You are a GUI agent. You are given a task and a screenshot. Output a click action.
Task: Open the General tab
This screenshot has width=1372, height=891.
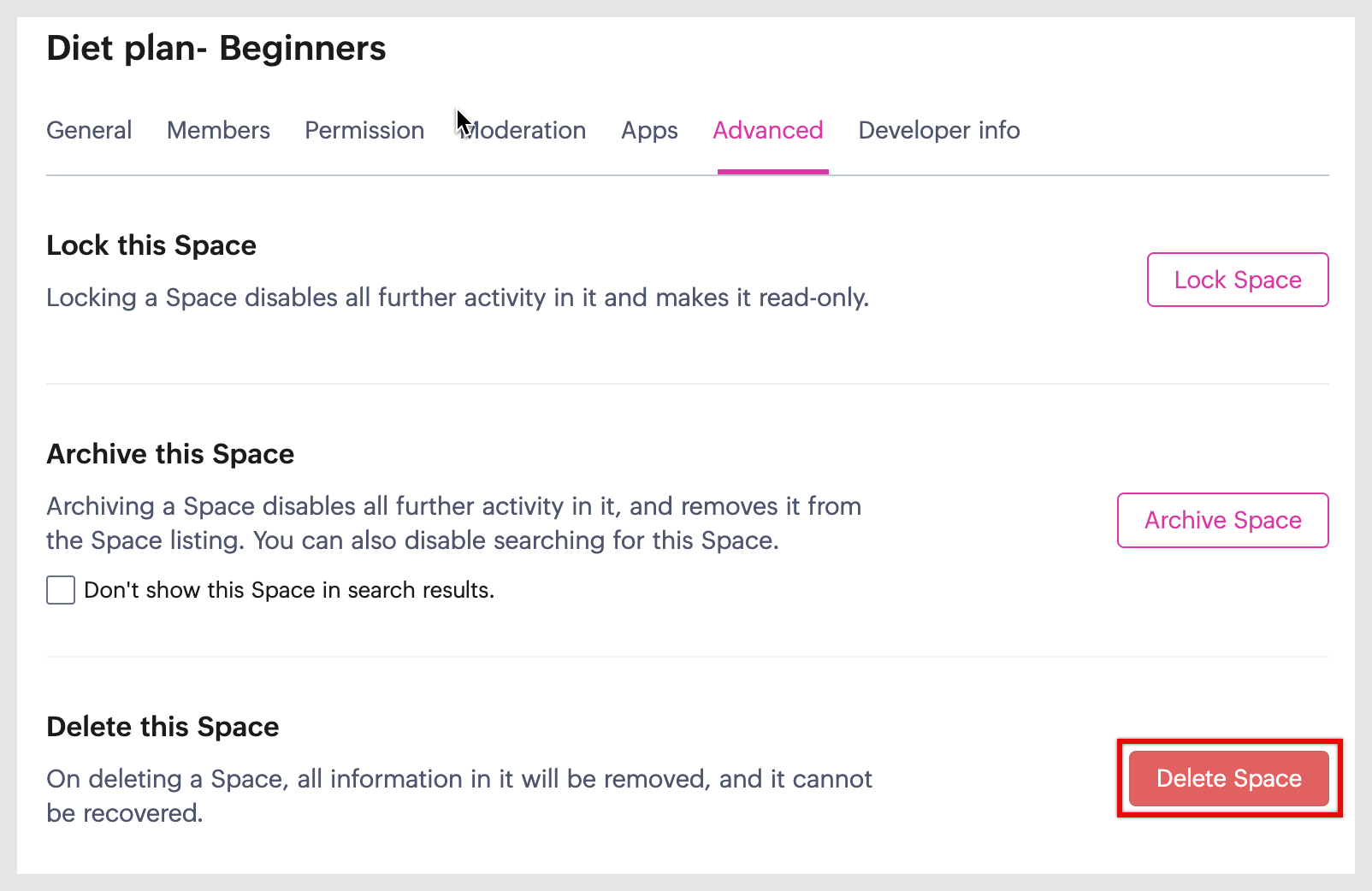coord(89,130)
